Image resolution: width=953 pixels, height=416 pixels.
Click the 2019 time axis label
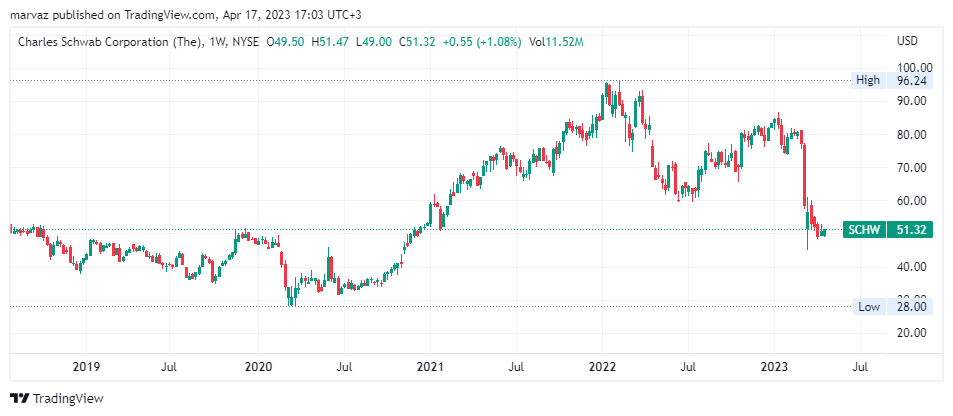86,367
